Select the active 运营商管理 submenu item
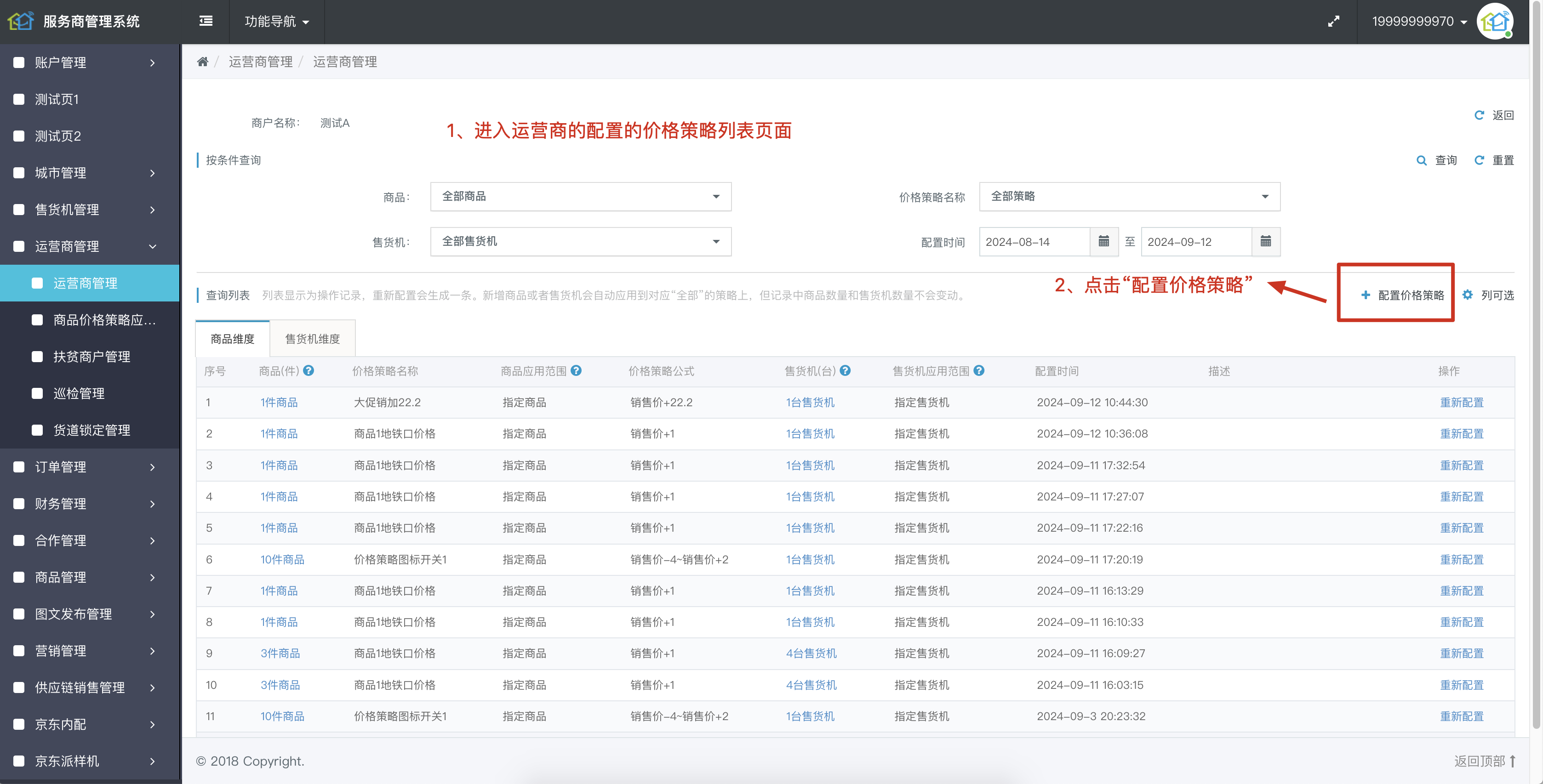This screenshot has height=784, width=1543. 90,283
